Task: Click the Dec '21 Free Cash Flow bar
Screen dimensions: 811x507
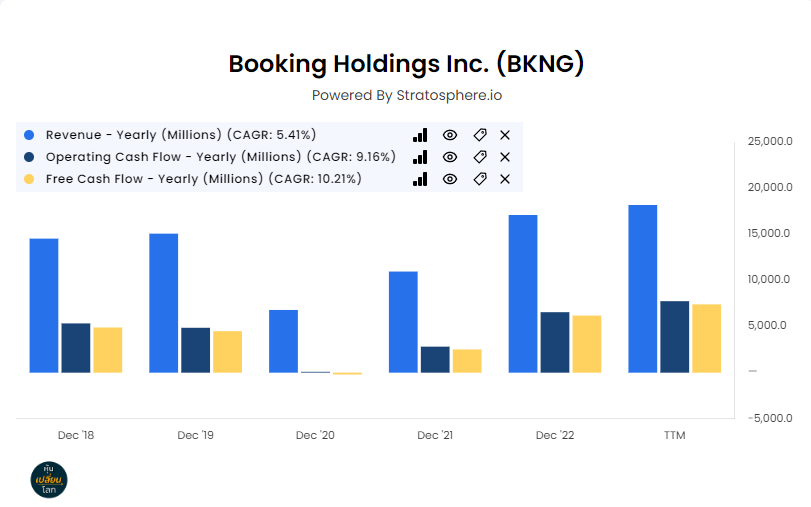Action: (x=467, y=361)
